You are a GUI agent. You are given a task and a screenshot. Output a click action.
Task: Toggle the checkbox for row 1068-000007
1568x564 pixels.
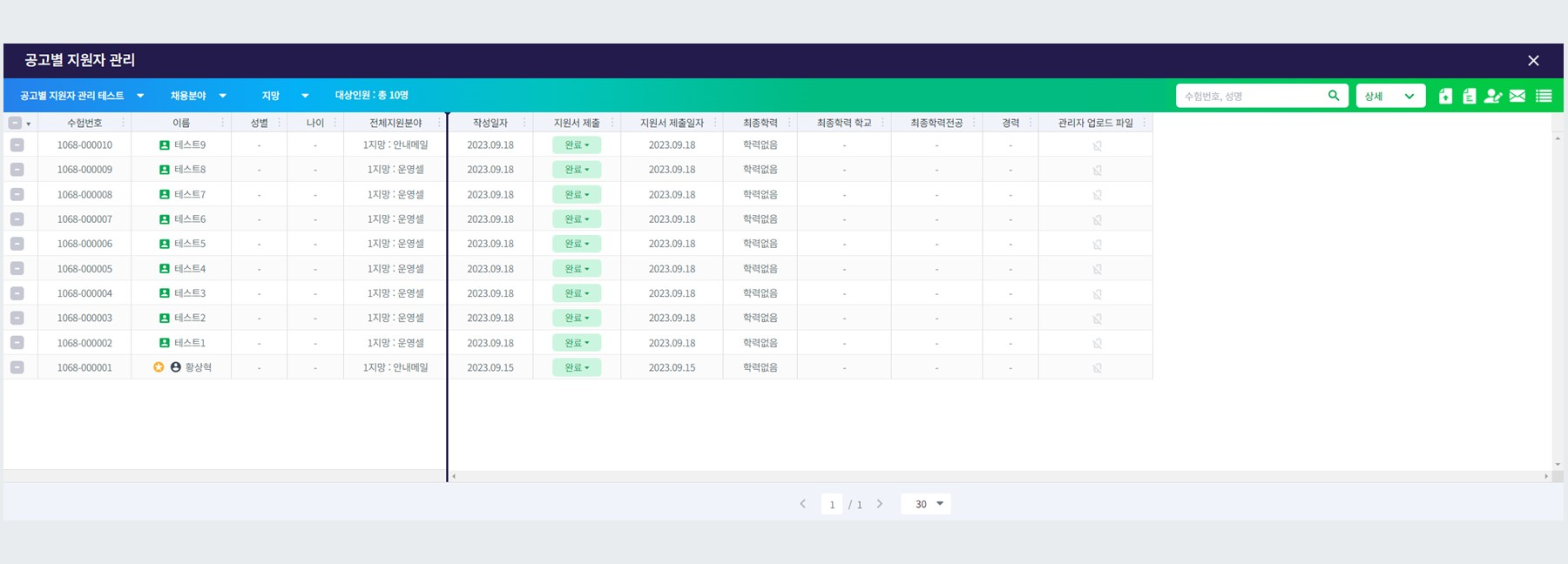[17, 218]
